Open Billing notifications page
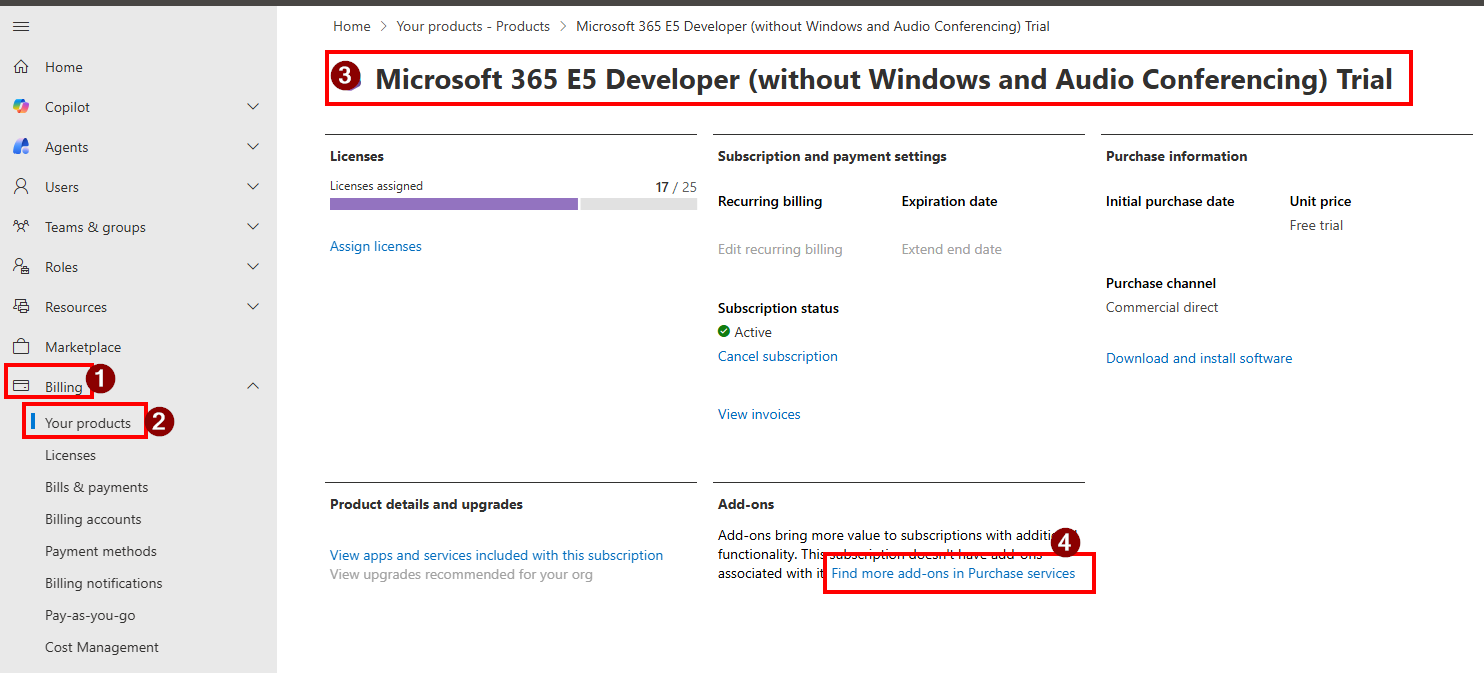Screen dimensions: 1484x673 tap(104, 583)
